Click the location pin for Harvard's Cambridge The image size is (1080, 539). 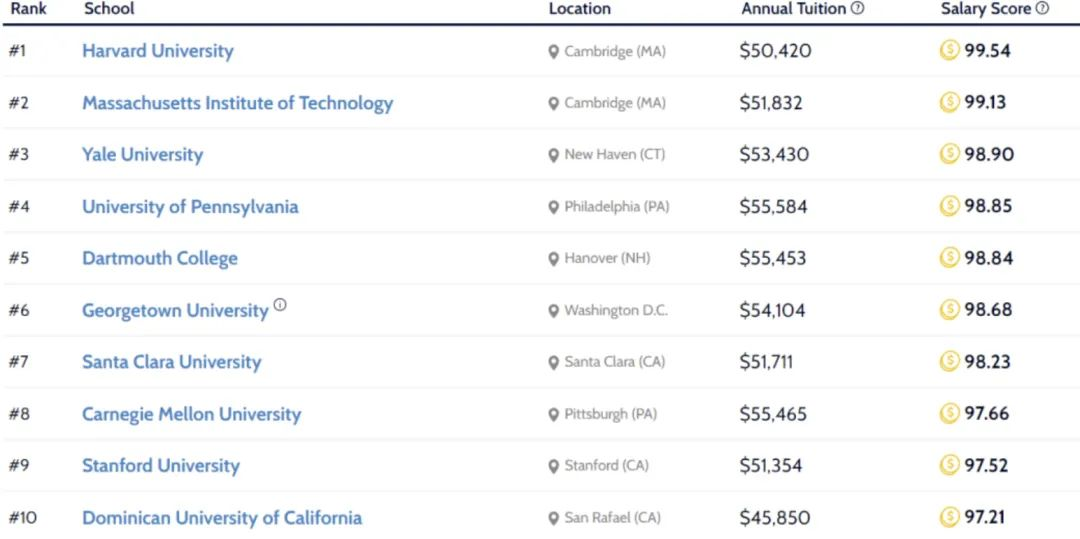[x=554, y=51]
